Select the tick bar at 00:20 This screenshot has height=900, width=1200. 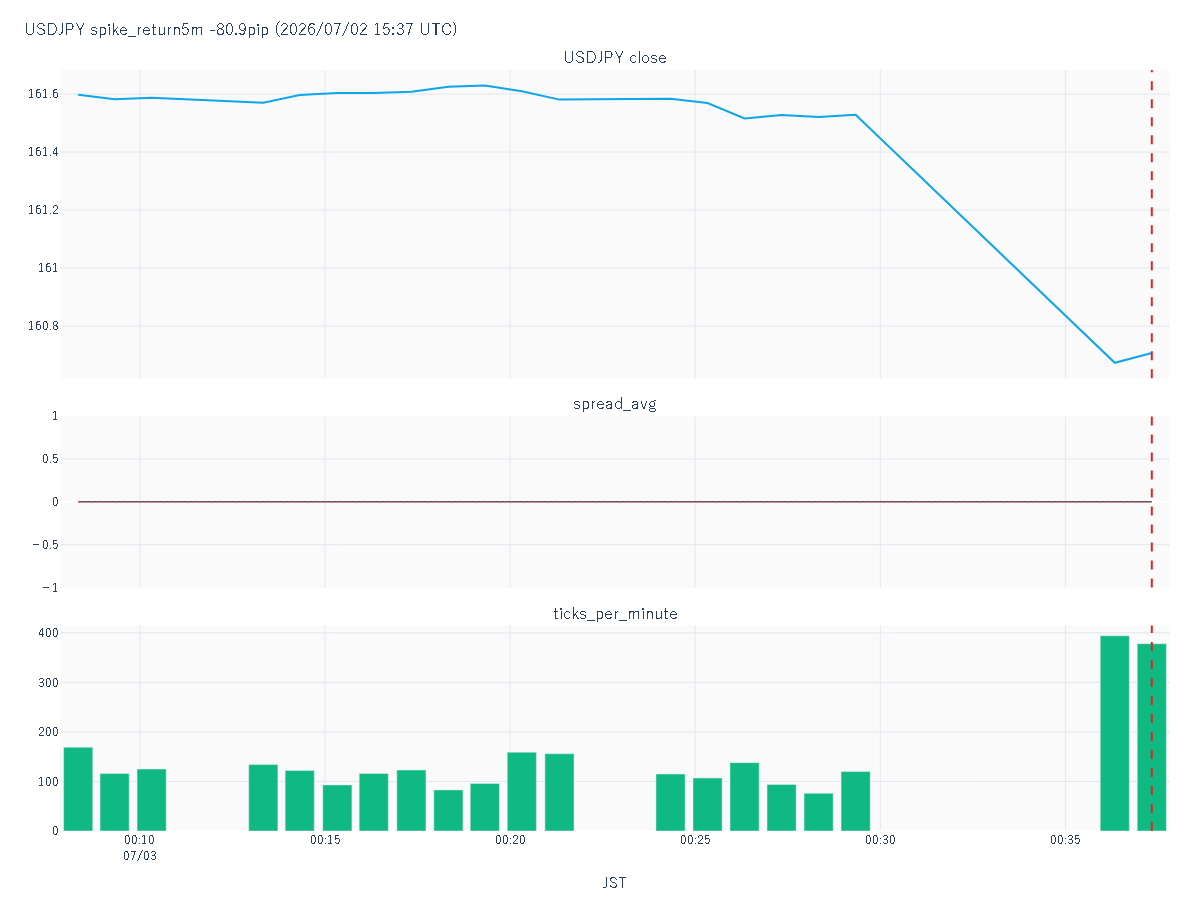pyautogui.click(x=522, y=791)
